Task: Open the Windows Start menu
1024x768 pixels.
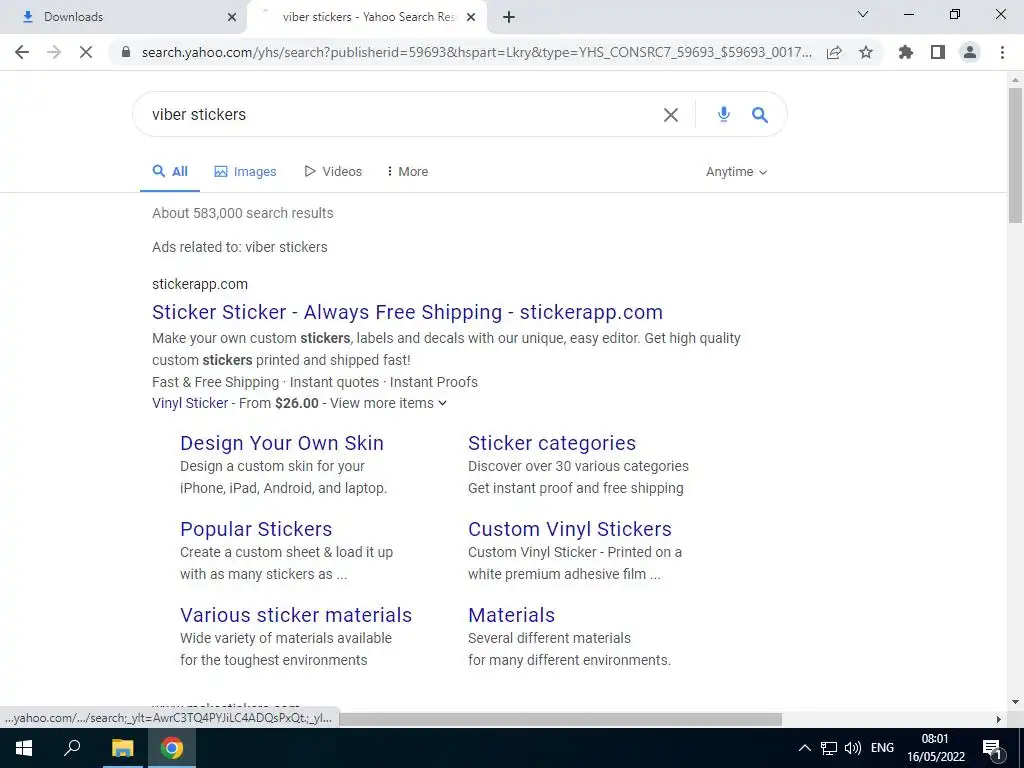Action: [x=24, y=748]
